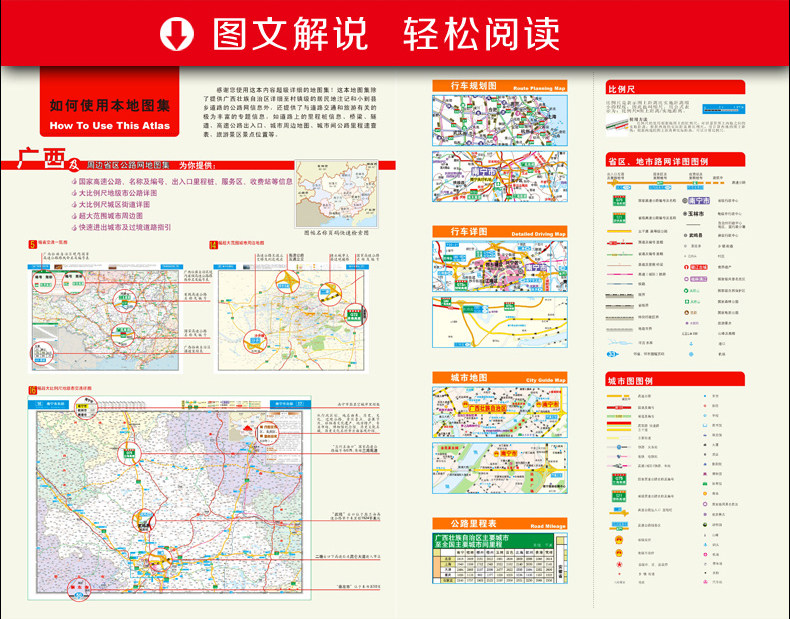Click the red and yellow stacked road swatches in city legend

tap(619, 426)
